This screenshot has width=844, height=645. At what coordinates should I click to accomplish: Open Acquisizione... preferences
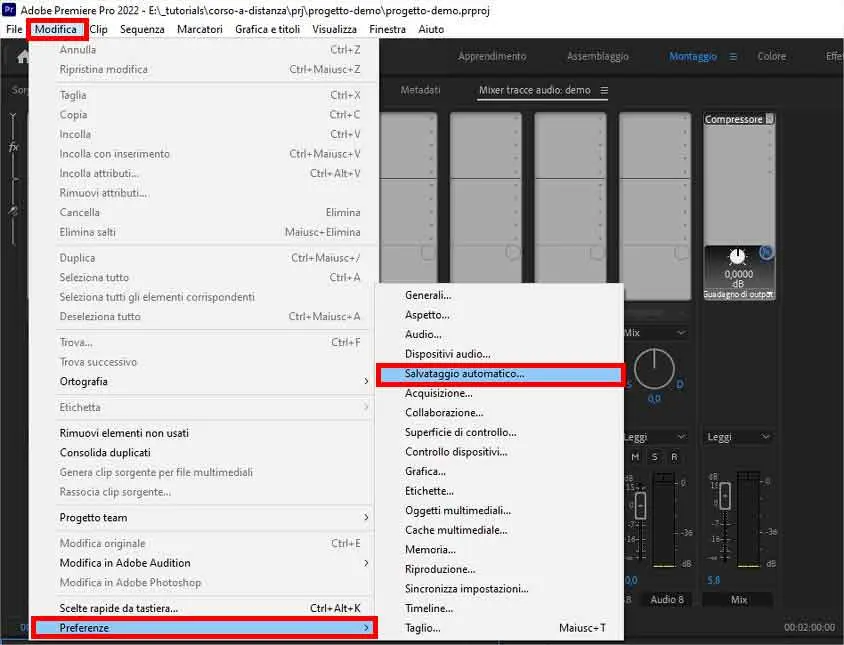(500, 393)
